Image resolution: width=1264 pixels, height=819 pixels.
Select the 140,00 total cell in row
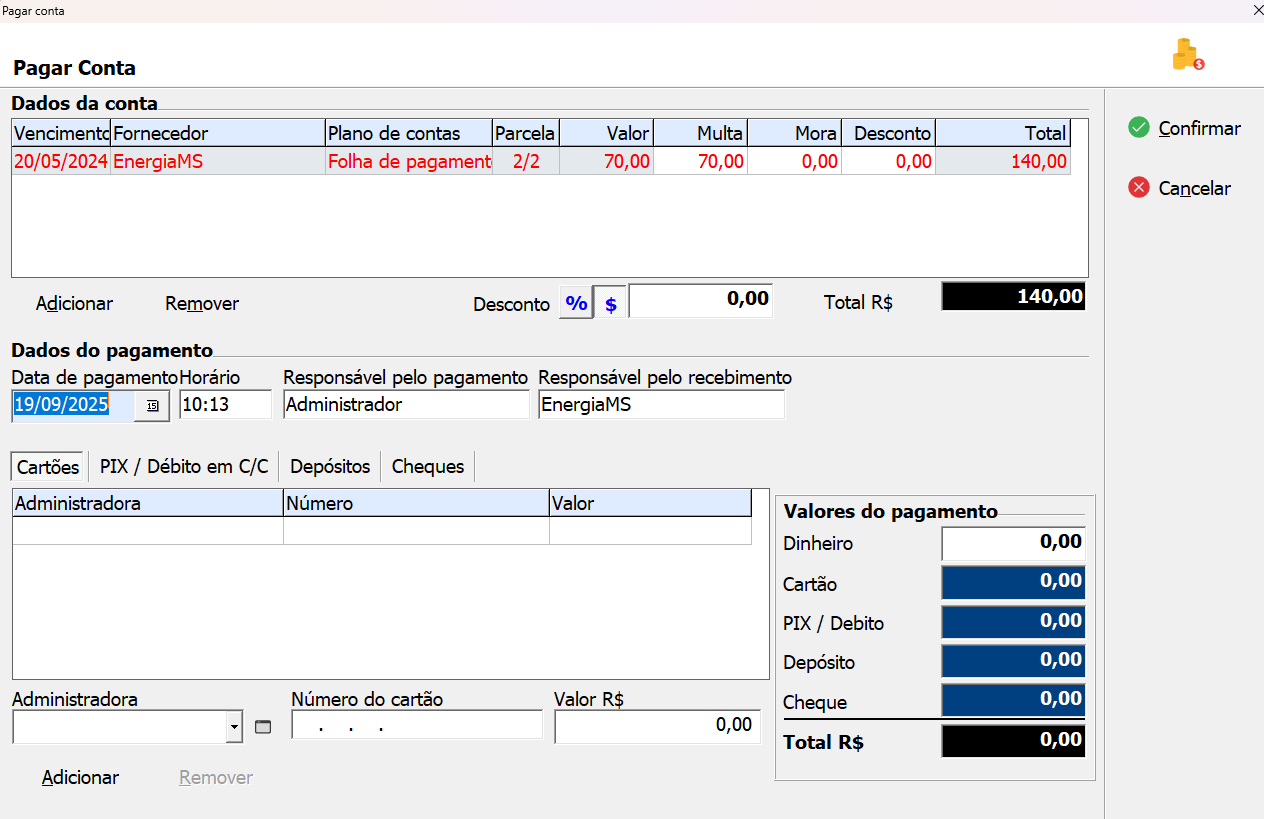pos(1003,161)
